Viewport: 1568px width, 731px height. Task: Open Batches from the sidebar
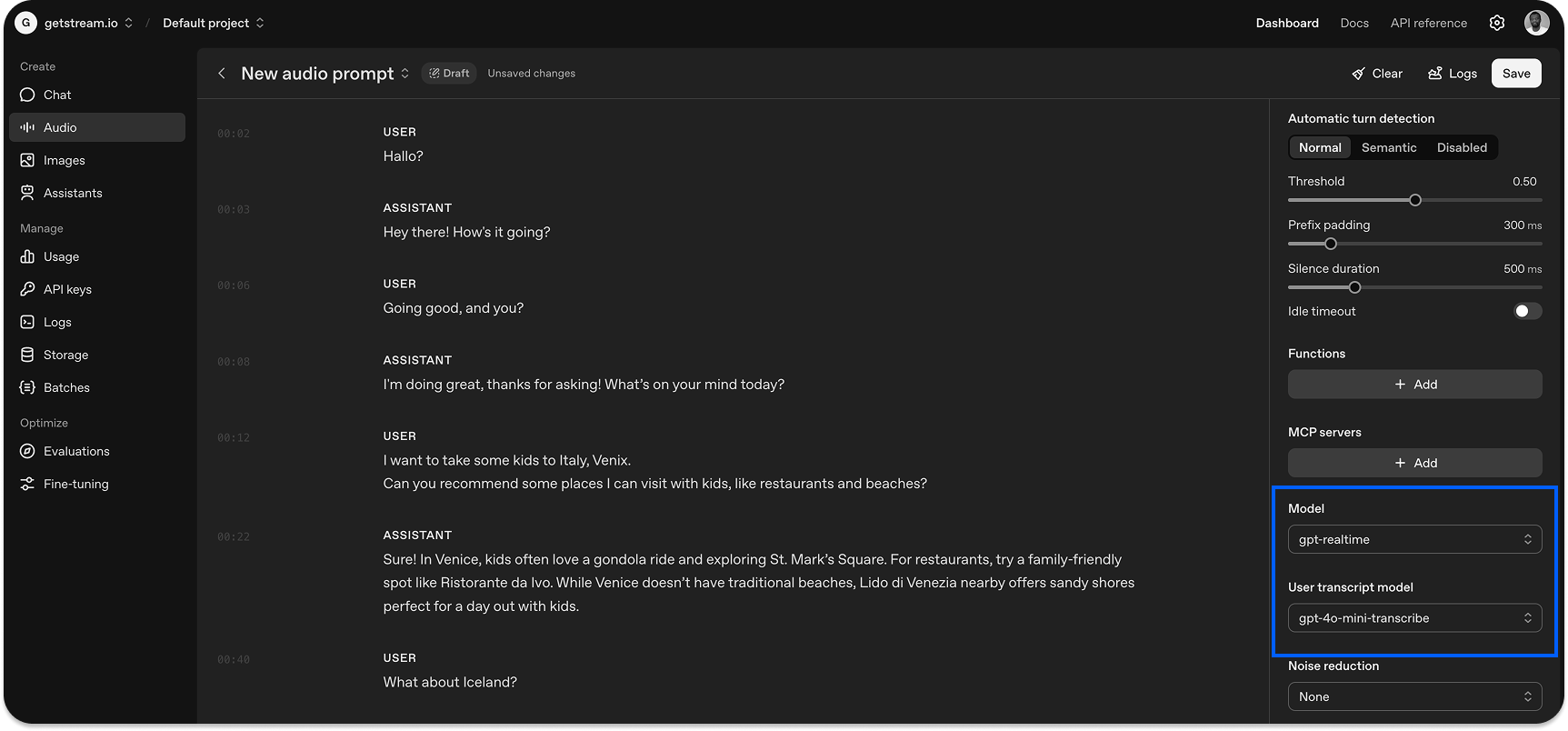pyautogui.click(x=66, y=387)
